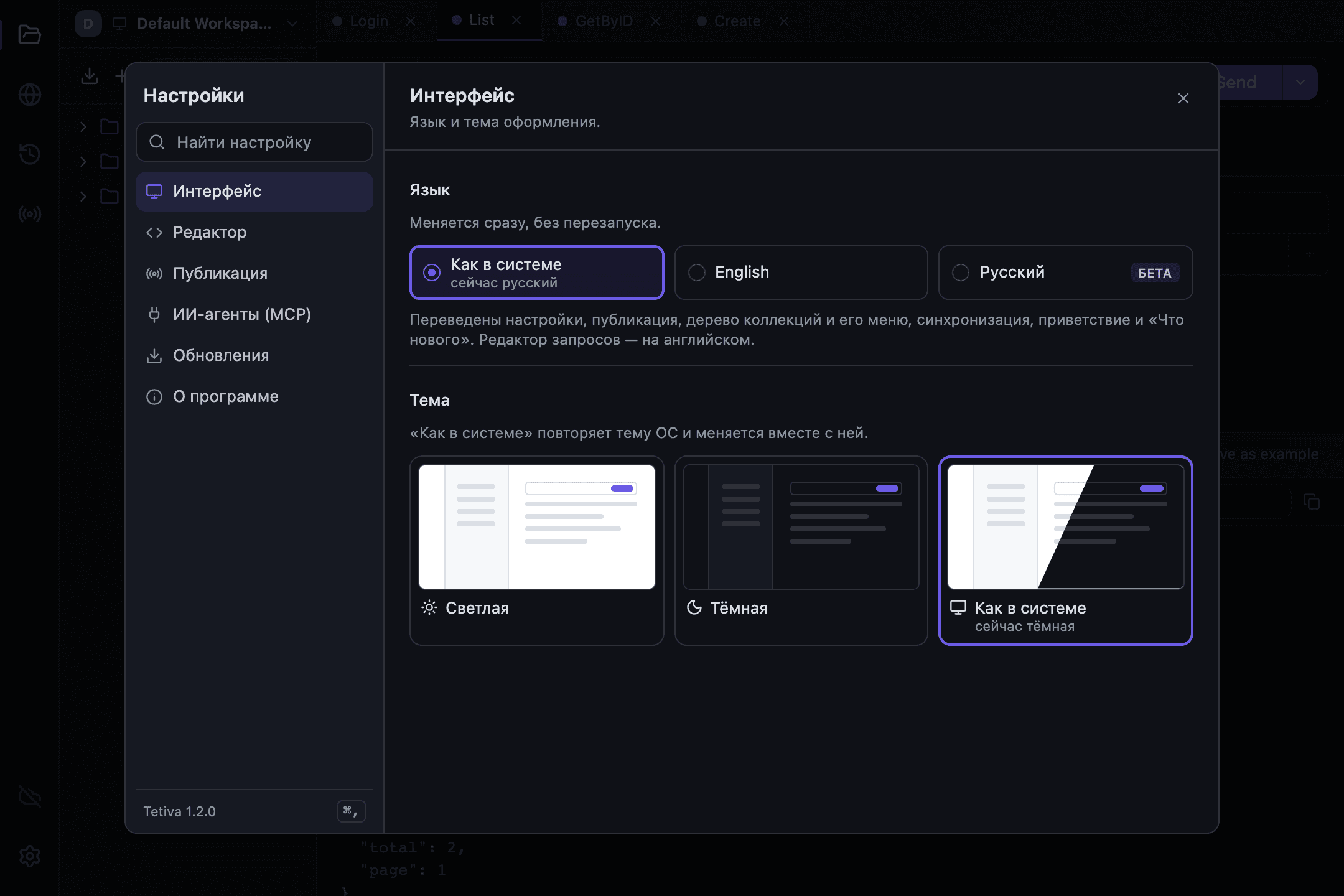Click the keyboard shortcut badge near Tetiva 1.2.0

(351, 811)
